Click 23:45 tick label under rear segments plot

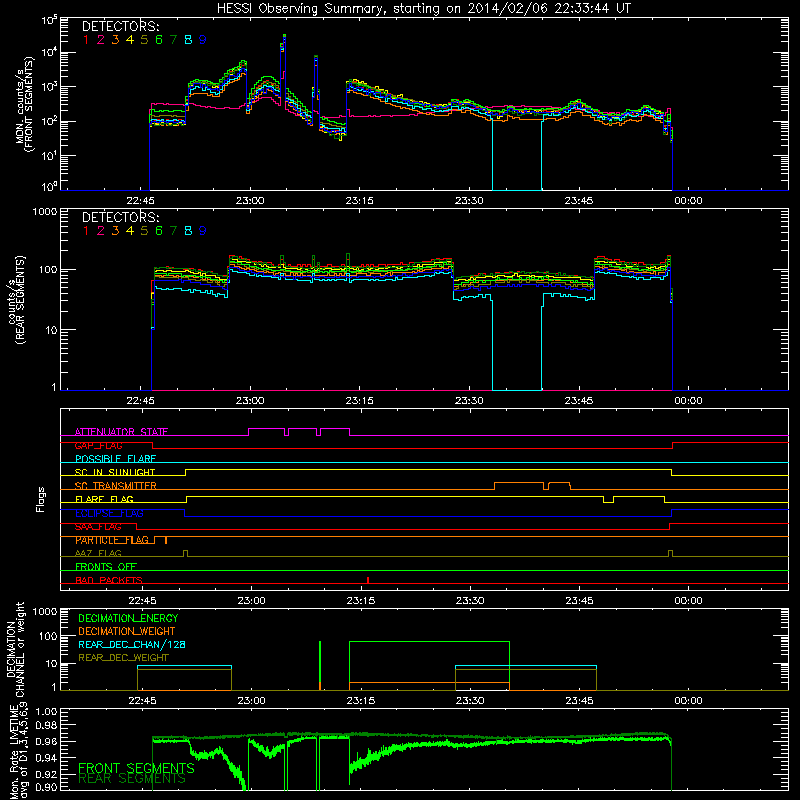(579, 401)
